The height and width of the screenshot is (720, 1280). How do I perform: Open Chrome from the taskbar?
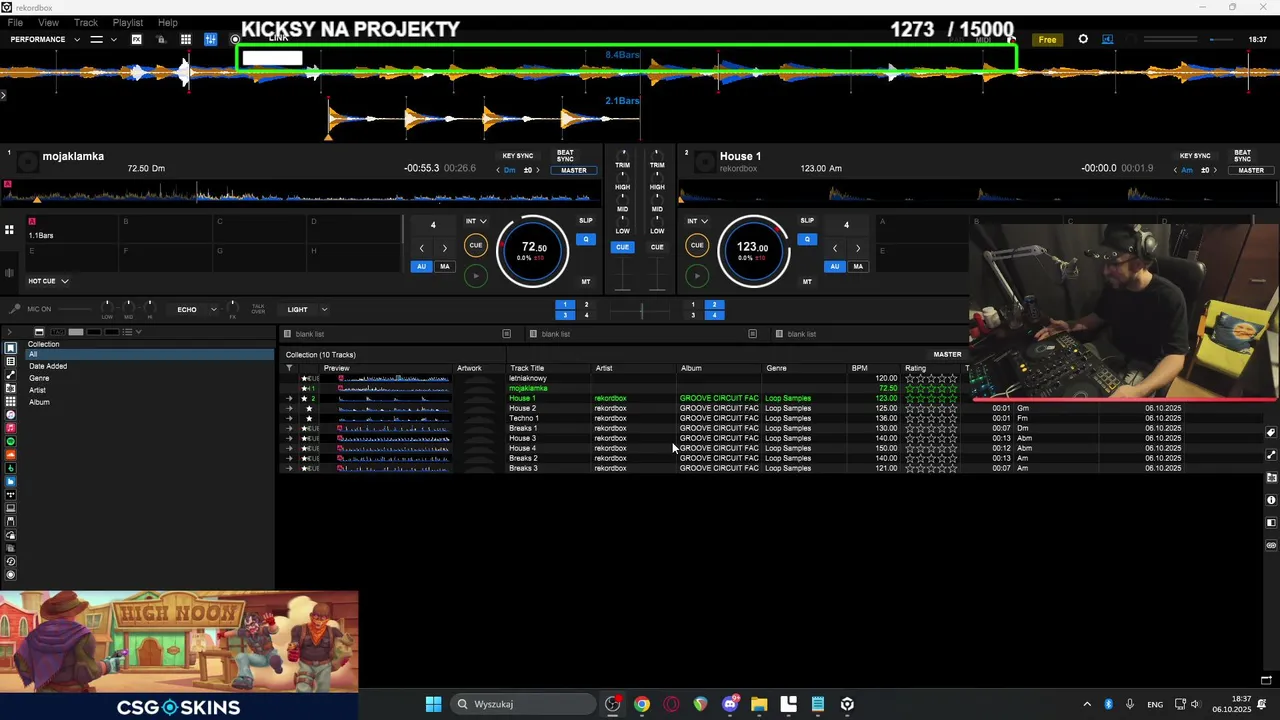tap(642, 704)
